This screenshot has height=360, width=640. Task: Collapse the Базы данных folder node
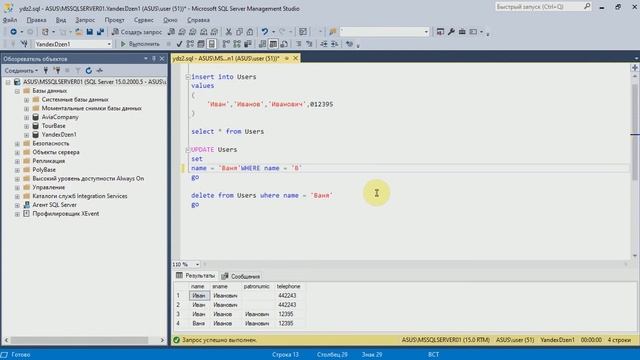click(17, 91)
